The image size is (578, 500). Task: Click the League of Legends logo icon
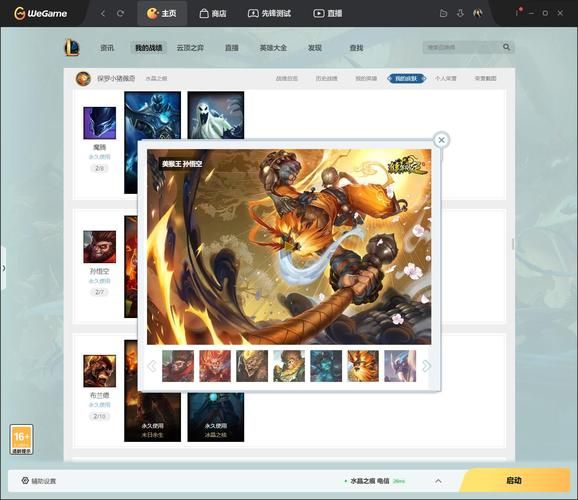[x=72, y=48]
